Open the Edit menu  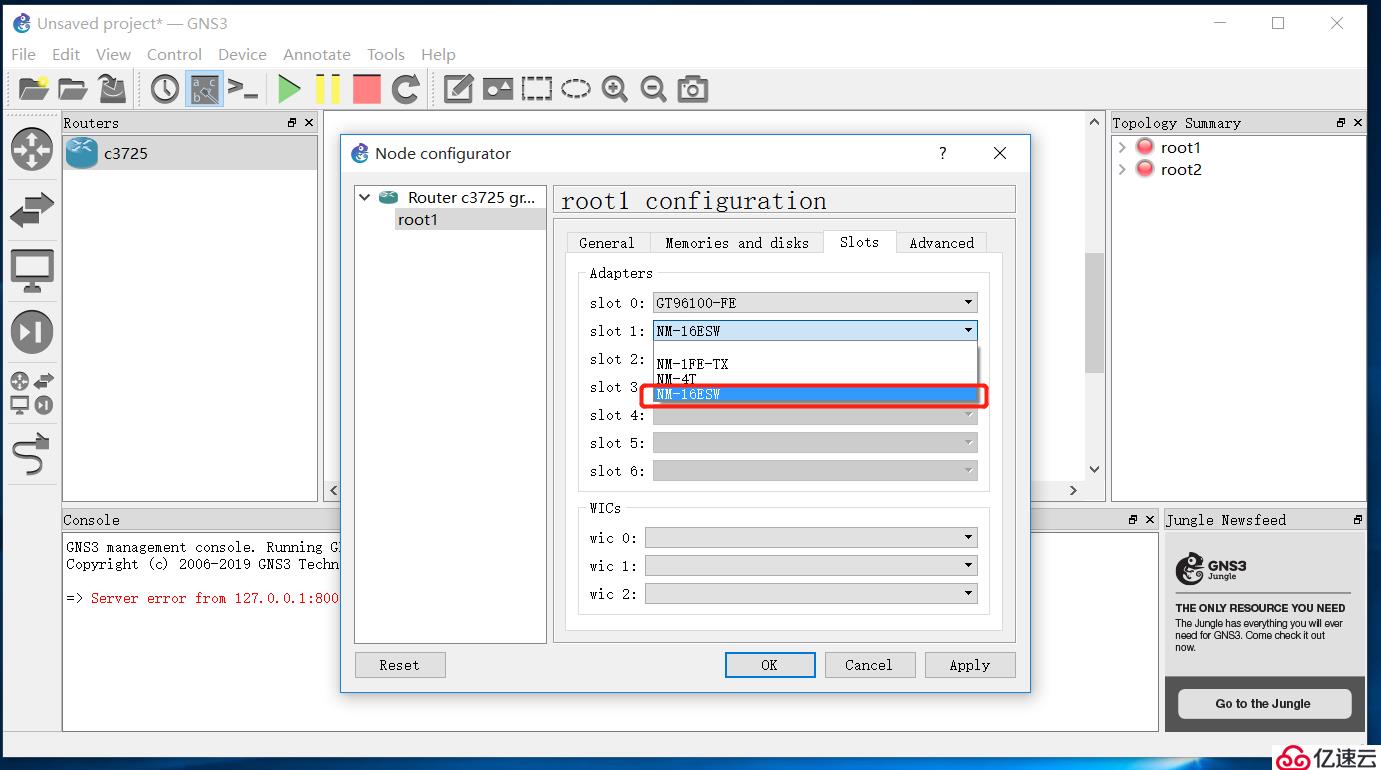pos(66,54)
